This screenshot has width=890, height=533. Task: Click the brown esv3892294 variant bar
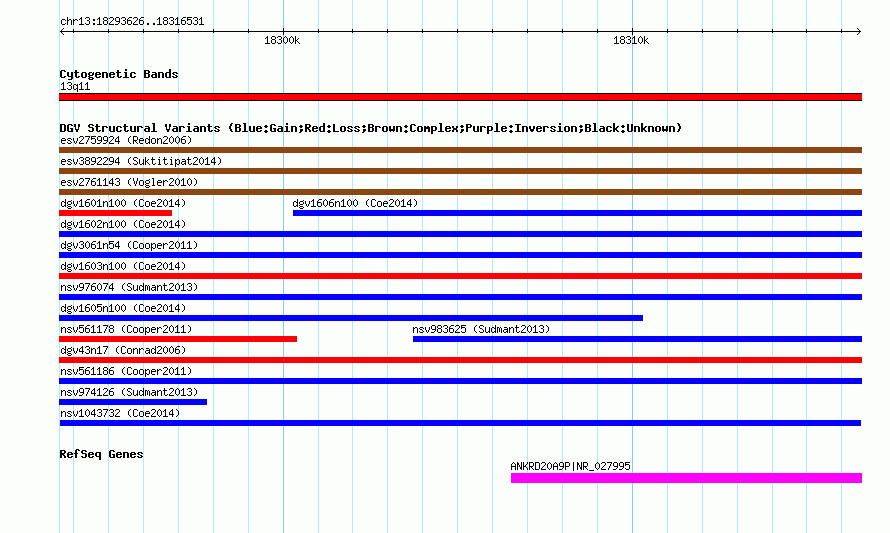pyautogui.click(x=460, y=171)
